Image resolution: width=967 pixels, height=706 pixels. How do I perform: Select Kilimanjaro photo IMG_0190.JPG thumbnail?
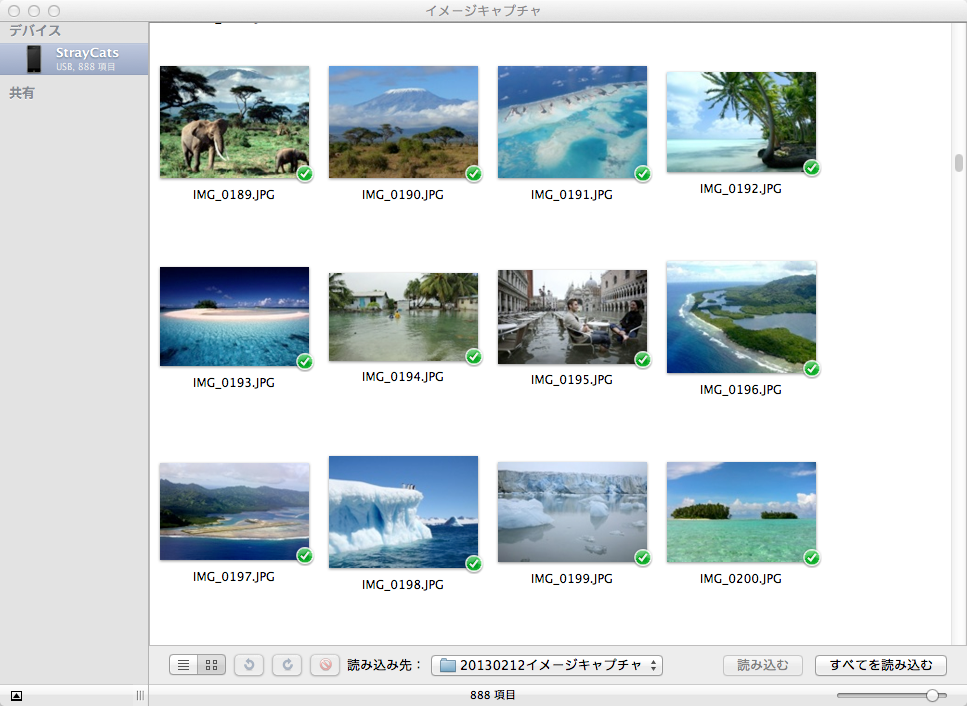403,122
